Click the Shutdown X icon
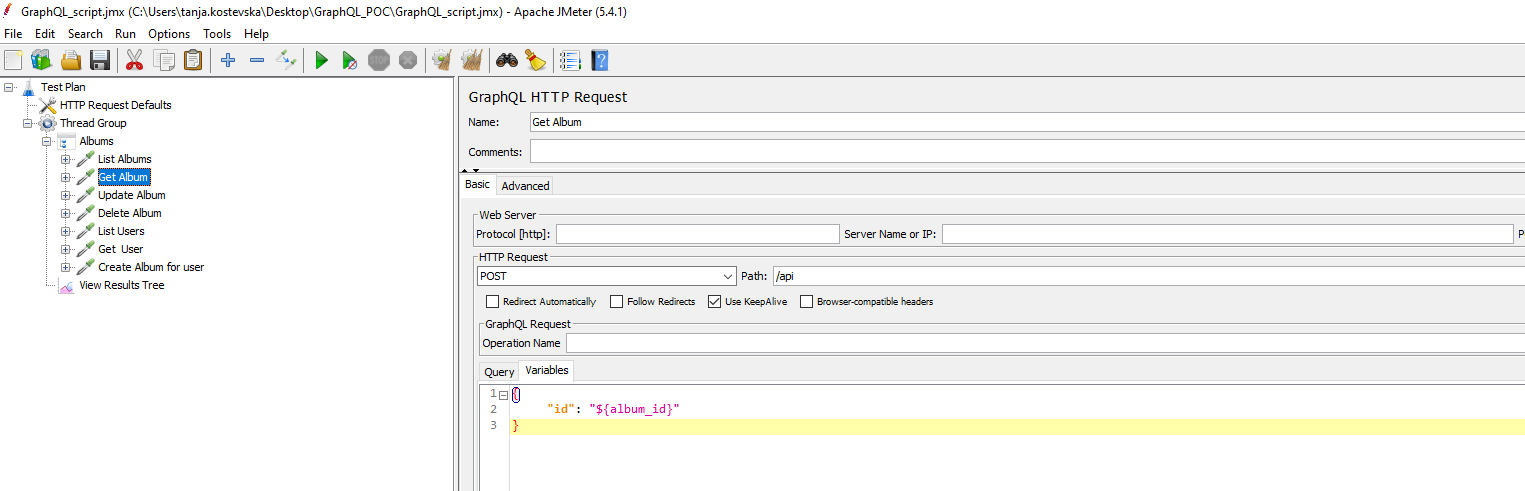The image size is (1525, 491). (408, 60)
